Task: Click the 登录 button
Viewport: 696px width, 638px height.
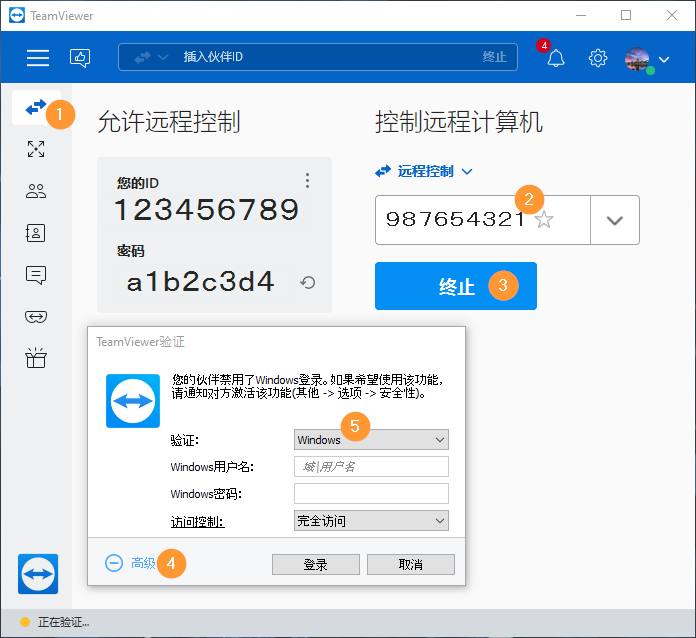Action: pyautogui.click(x=316, y=564)
